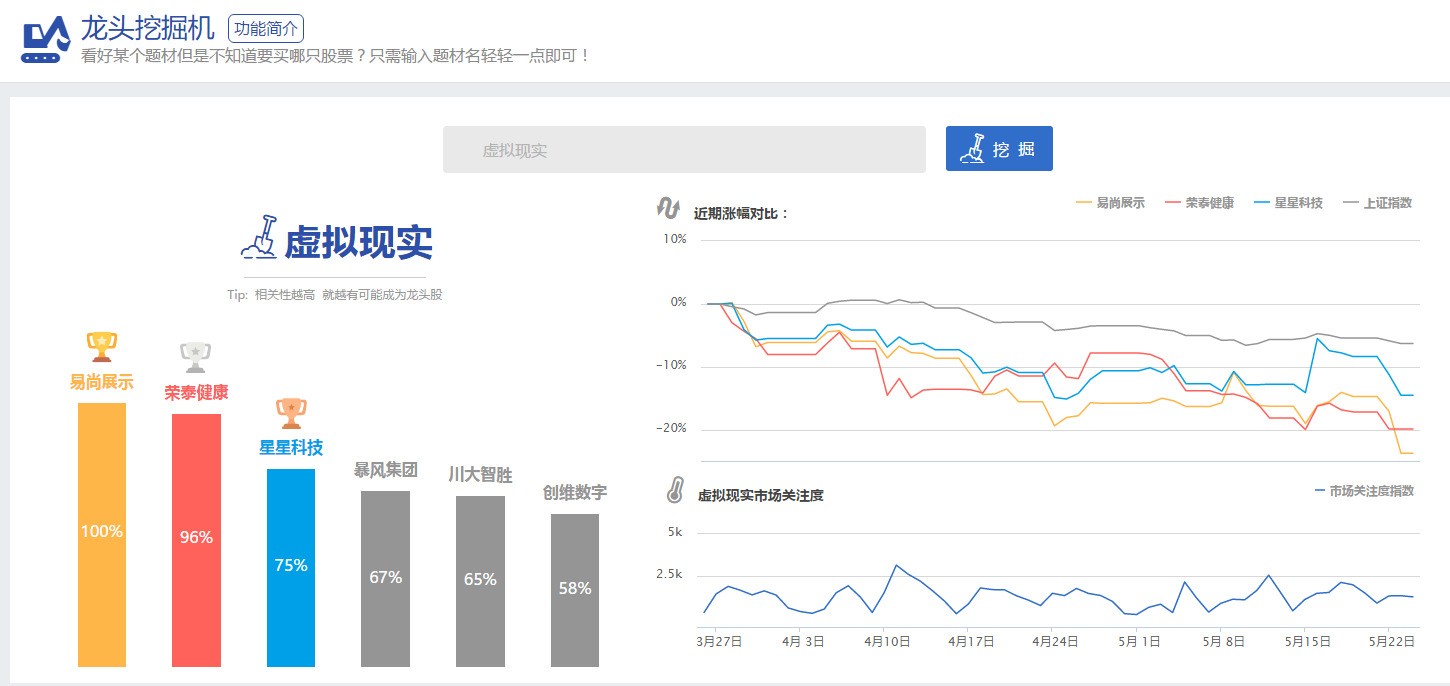Click the 4月10日 axis date label
The image size is (1450, 686).
pos(886,641)
